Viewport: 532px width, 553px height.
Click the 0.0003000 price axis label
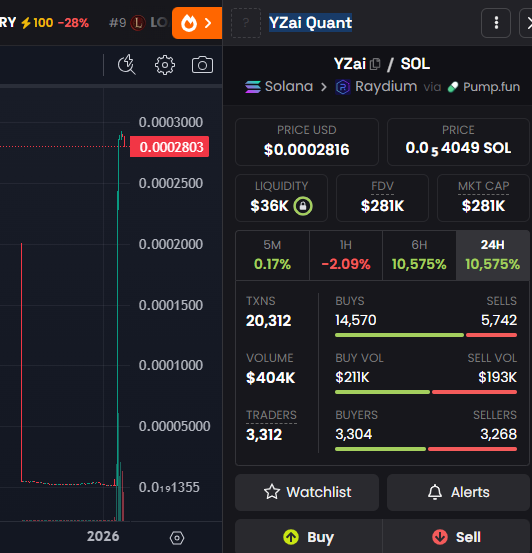tap(171, 122)
